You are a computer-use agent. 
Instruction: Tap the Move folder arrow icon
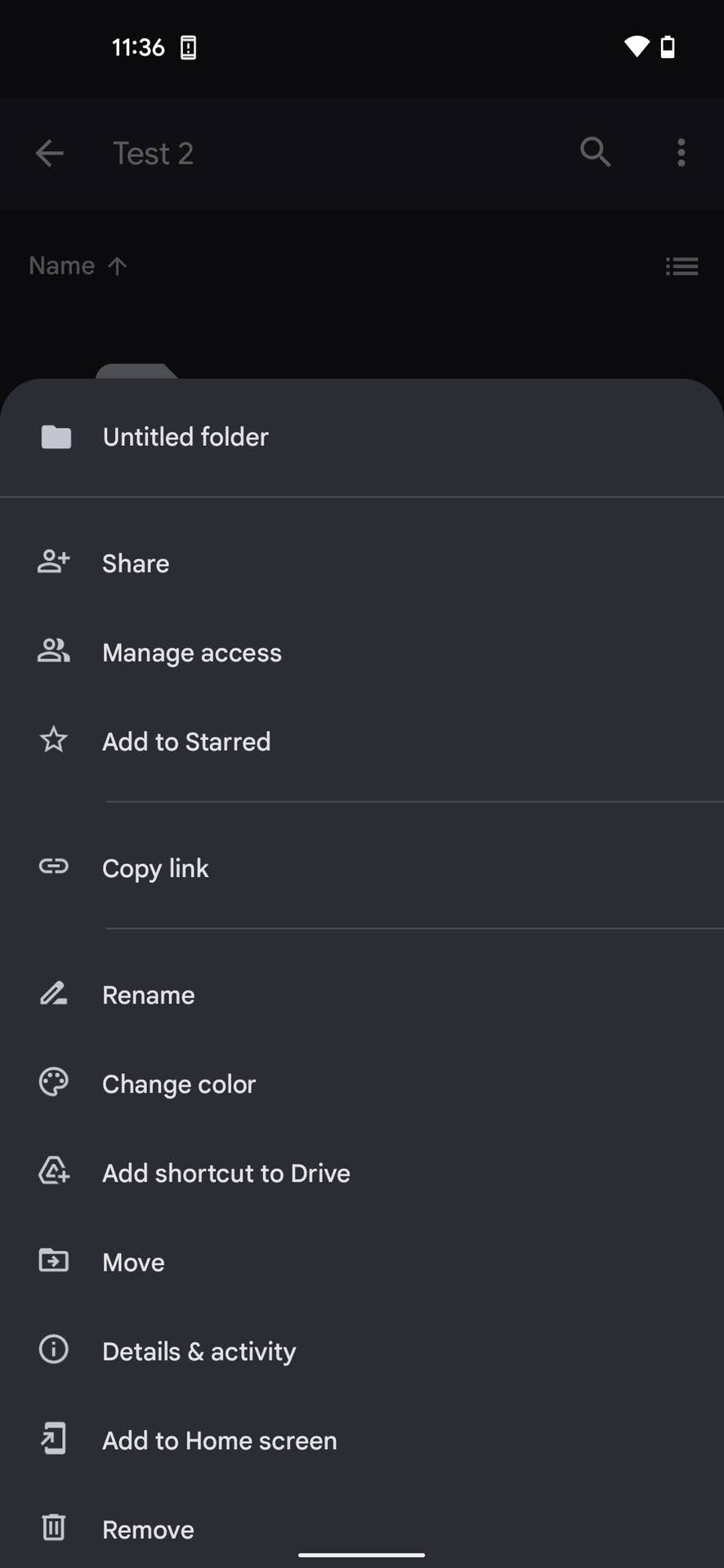click(x=53, y=1261)
